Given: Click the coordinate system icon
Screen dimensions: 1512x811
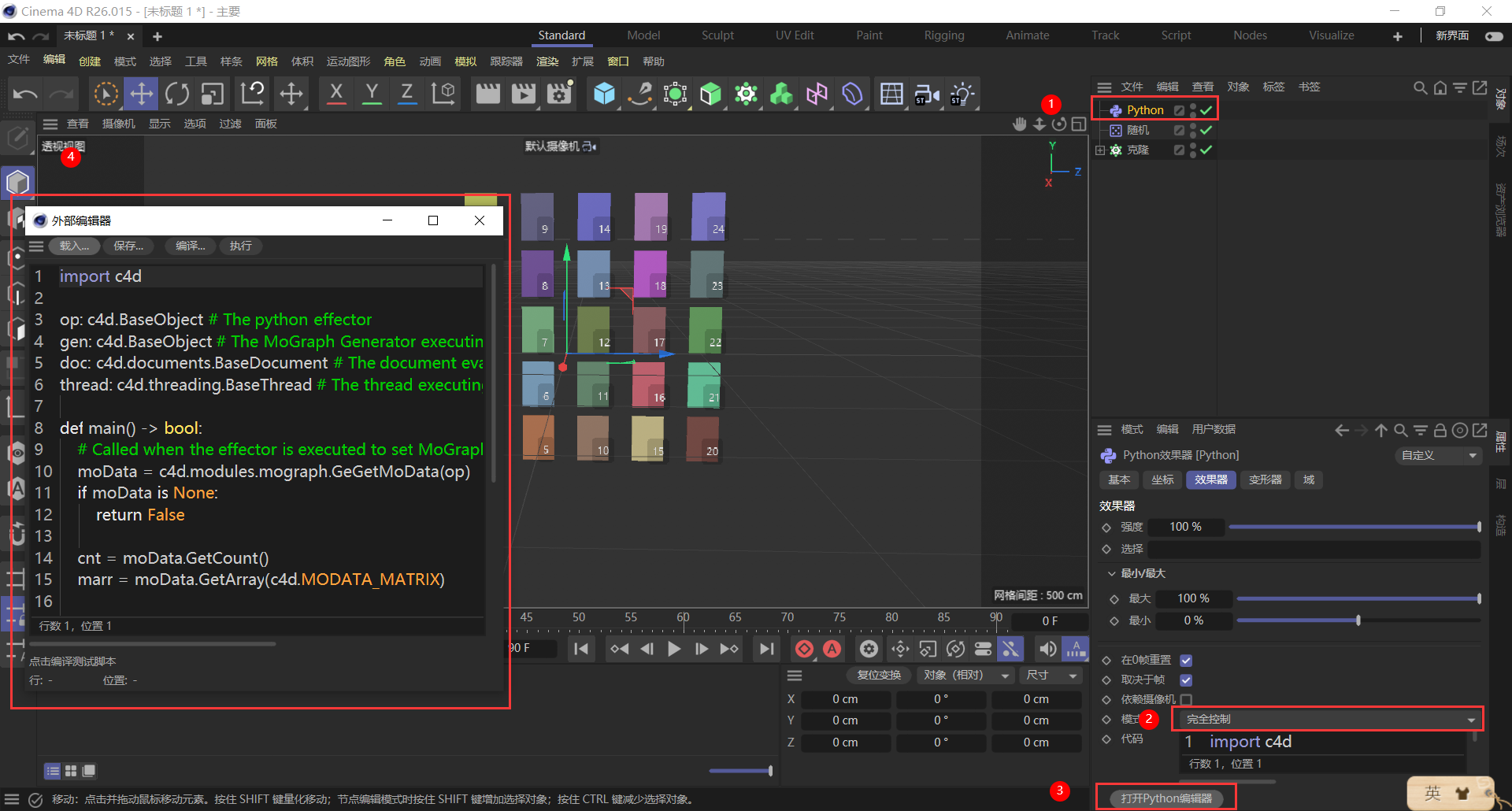Looking at the screenshot, I should pos(443,94).
